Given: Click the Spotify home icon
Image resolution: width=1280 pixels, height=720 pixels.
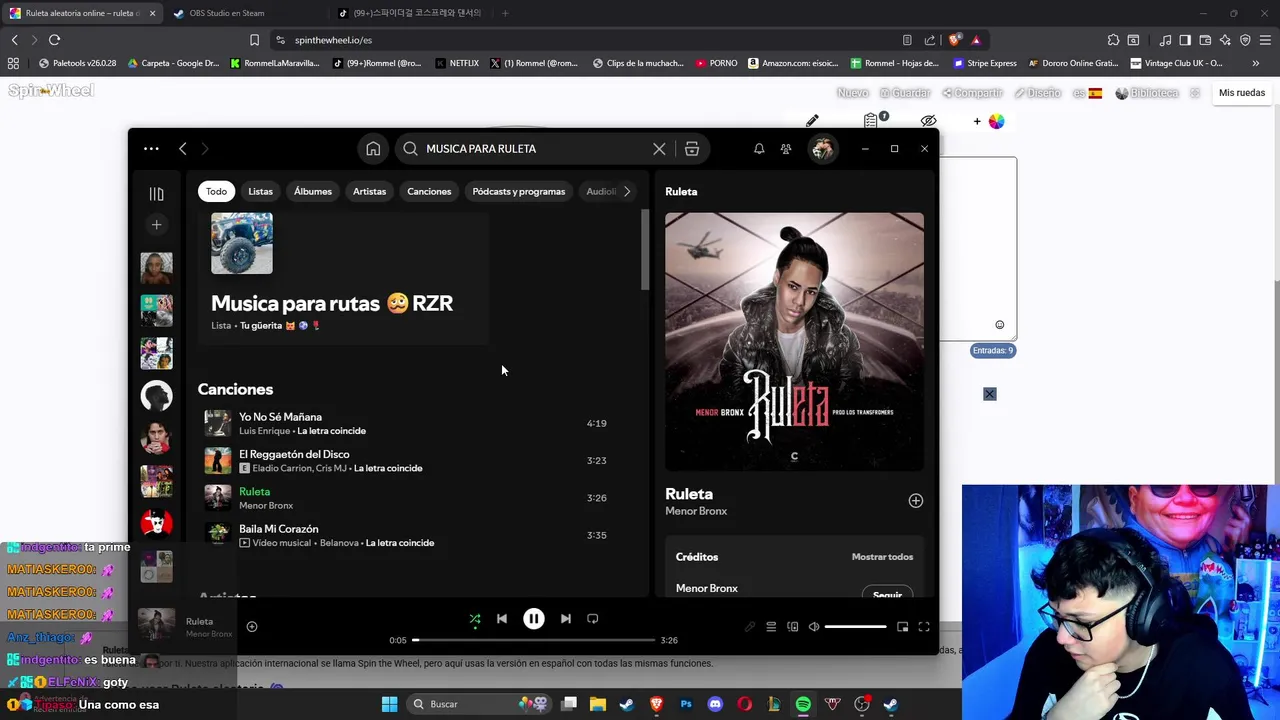Looking at the screenshot, I should pos(373,149).
